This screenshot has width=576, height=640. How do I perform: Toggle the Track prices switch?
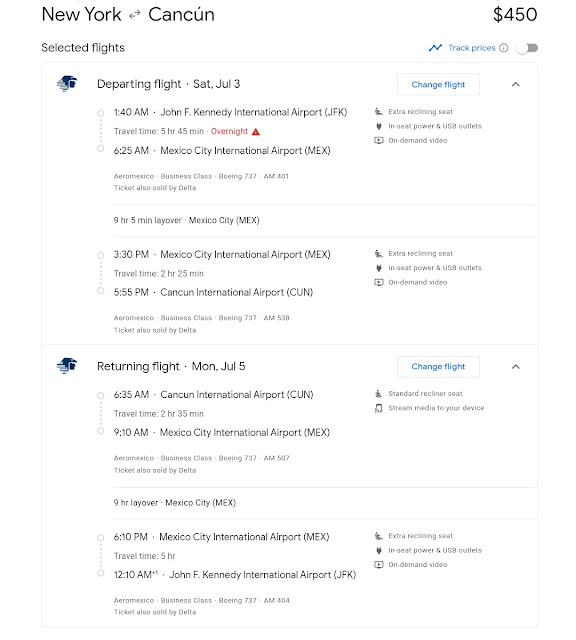coord(527,48)
